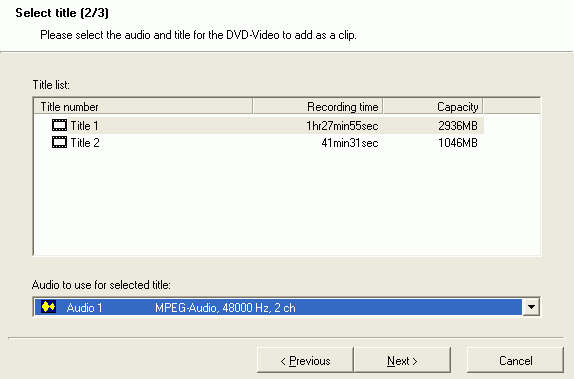Cancel the select title wizard
This screenshot has width=574, height=379.
point(515,360)
